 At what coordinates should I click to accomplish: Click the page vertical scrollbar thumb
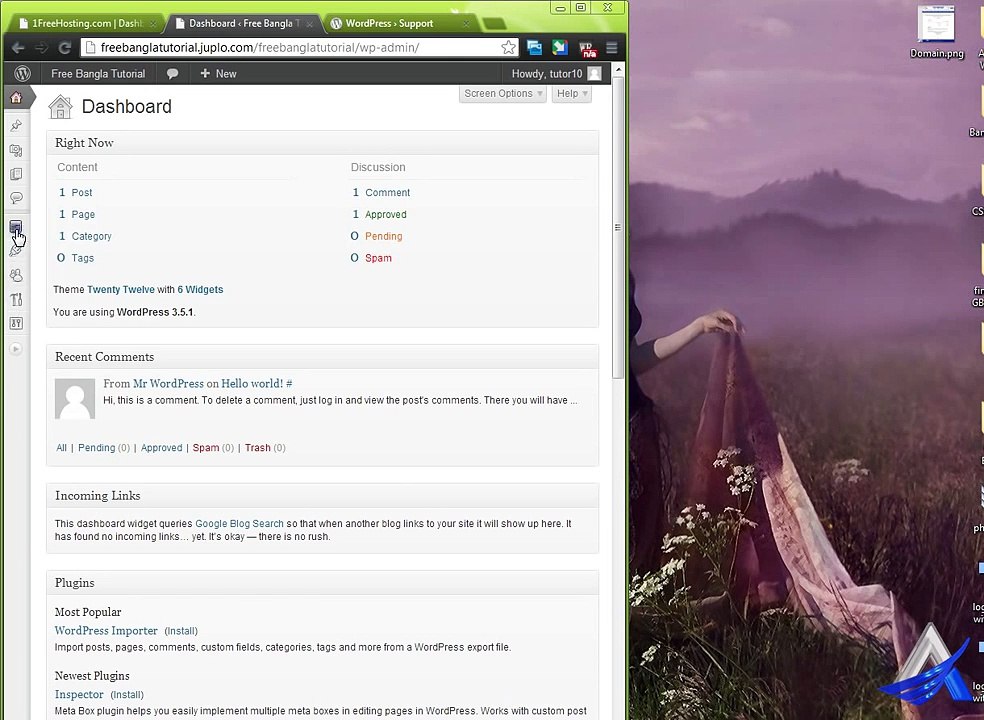click(618, 227)
